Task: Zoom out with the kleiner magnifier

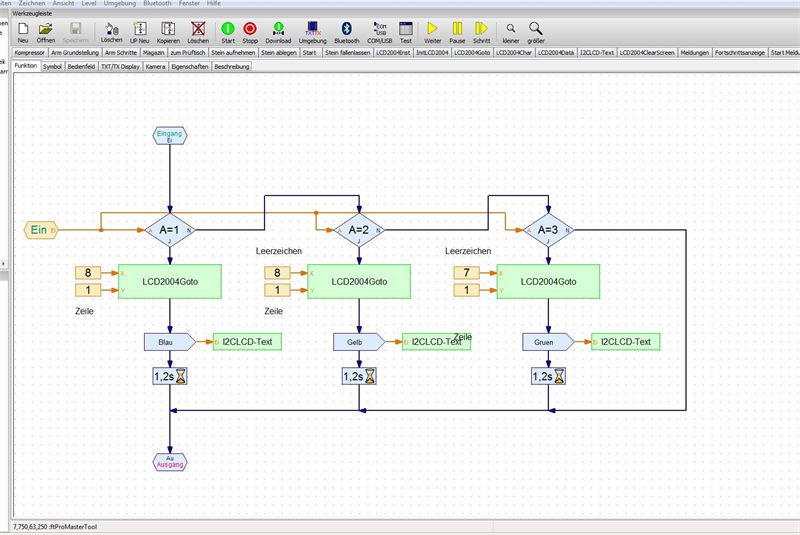Action: pyautogui.click(x=511, y=32)
